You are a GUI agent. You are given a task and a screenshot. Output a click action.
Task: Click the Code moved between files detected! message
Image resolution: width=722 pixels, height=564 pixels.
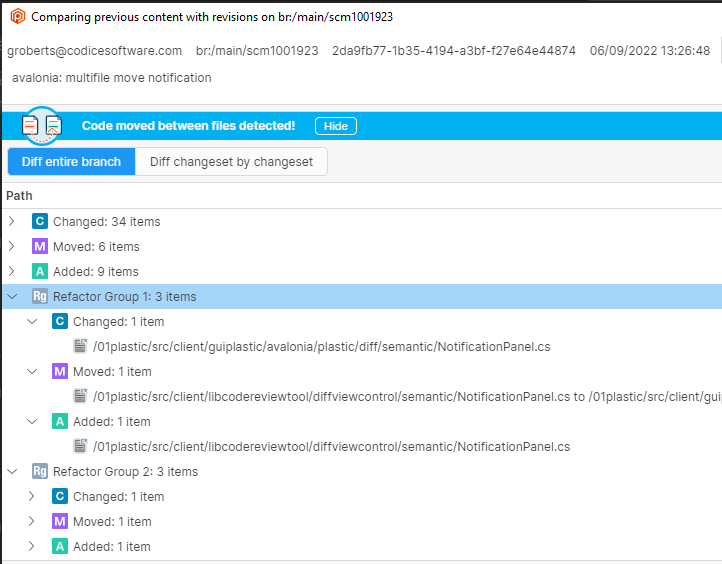tap(188, 126)
